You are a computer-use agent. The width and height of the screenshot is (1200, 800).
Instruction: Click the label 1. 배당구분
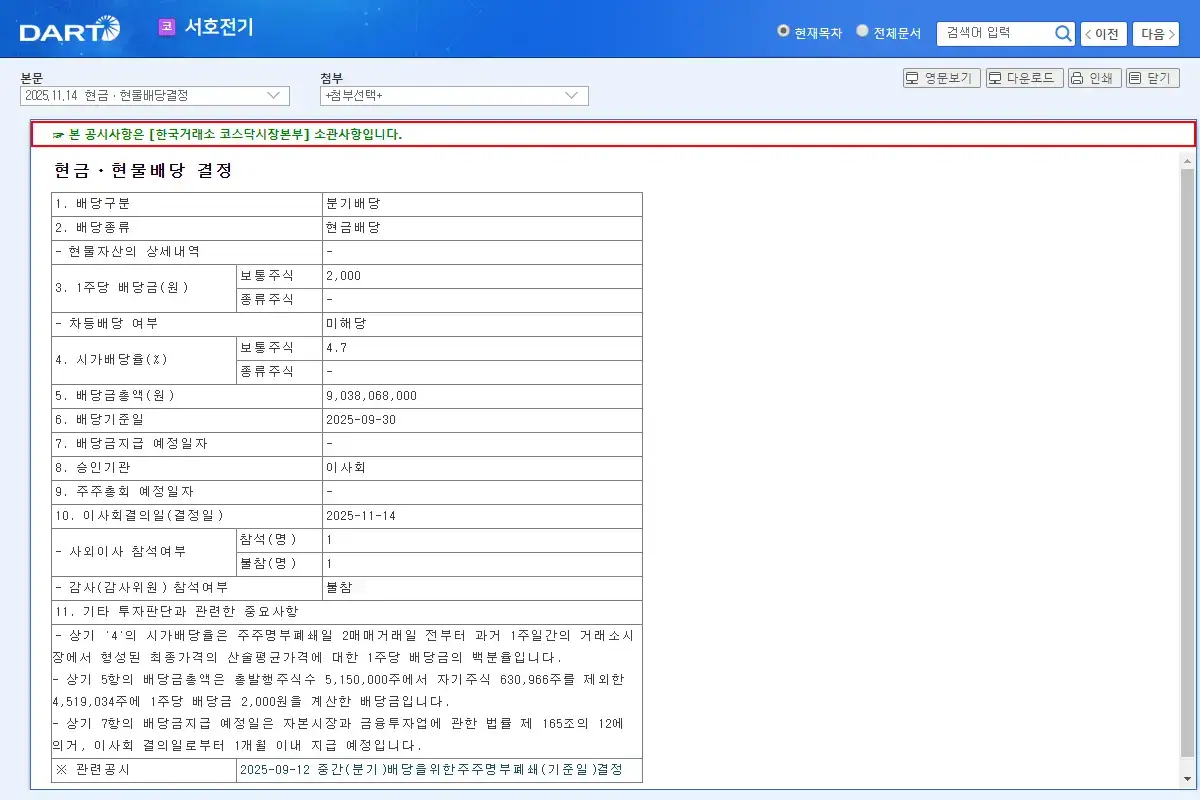coord(94,204)
